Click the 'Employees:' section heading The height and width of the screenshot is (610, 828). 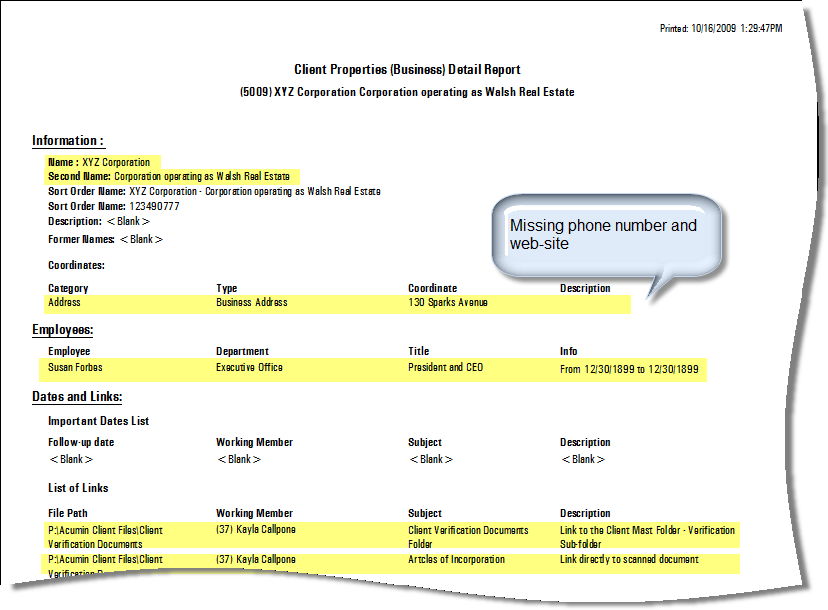[x=62, y=330]
